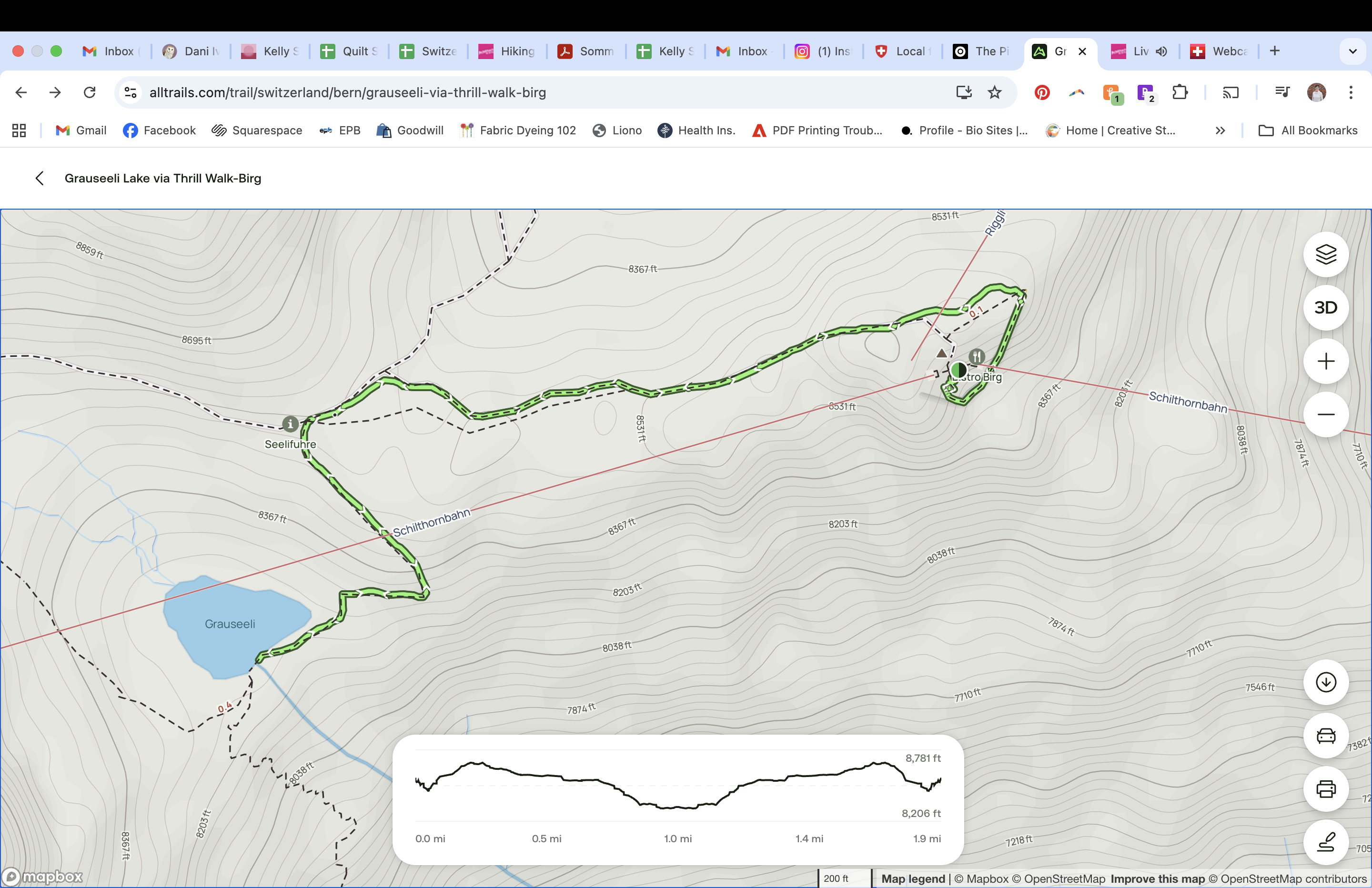Toggle 3D map view
This screenshot has width=1372, height=888.
[x=1325, y=308]
